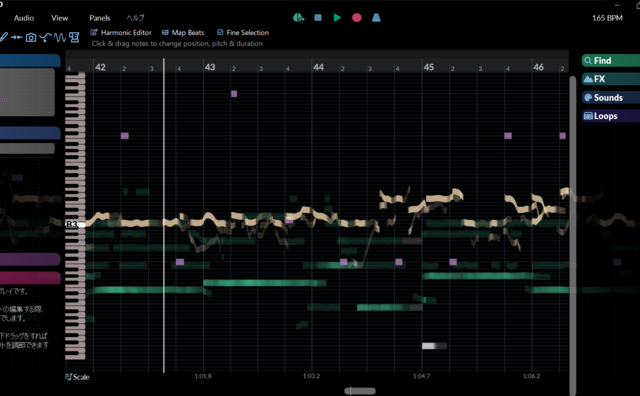The height and width of the screenshot is (396, 640).
Task: Click the 1:01.8 time label
Action: pyautogui.click(x=203, y=376)
